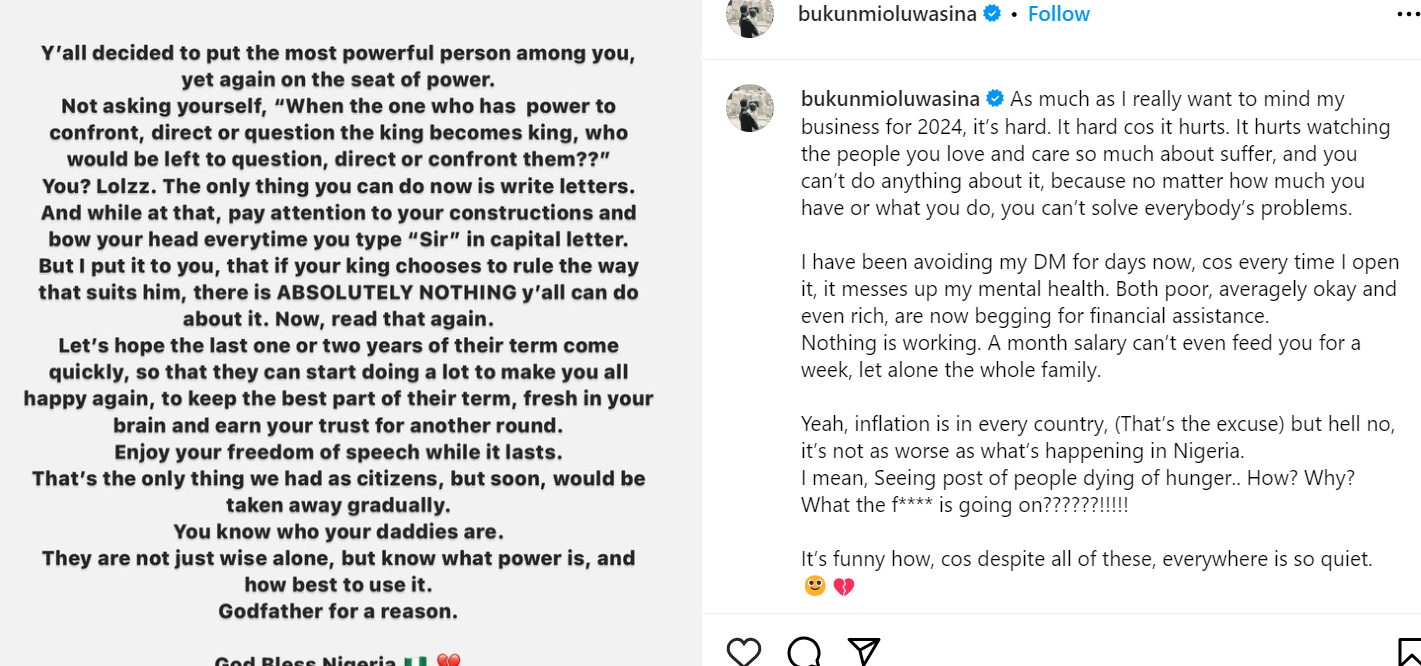Click "Godfather for a reason." line in the image
The image size is (1421, 666).
click(x=338, y=610)
